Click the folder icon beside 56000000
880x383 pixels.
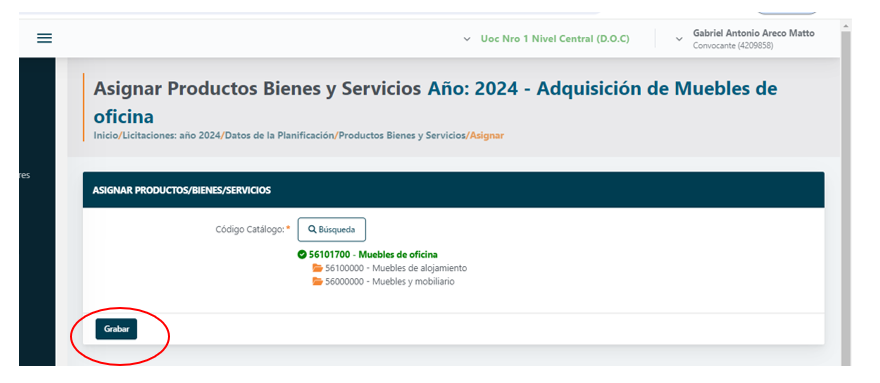(318, 281)
